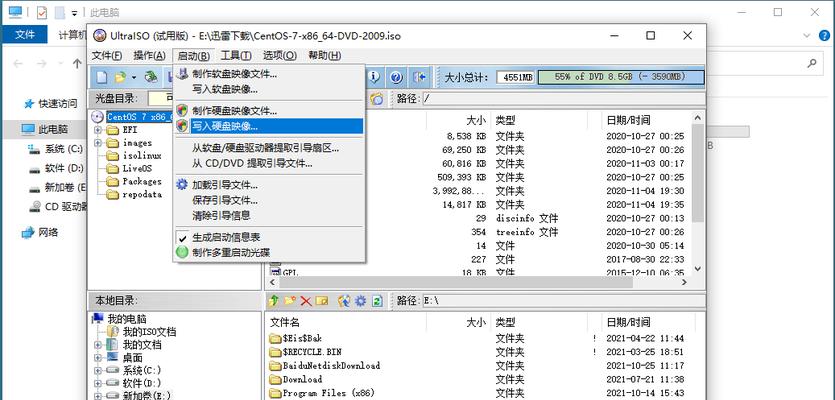The width and height of the screenshot is (835, 400).
Task: Click the gear icon beside 加载引导文件
Action: click(x=183, y=185)
